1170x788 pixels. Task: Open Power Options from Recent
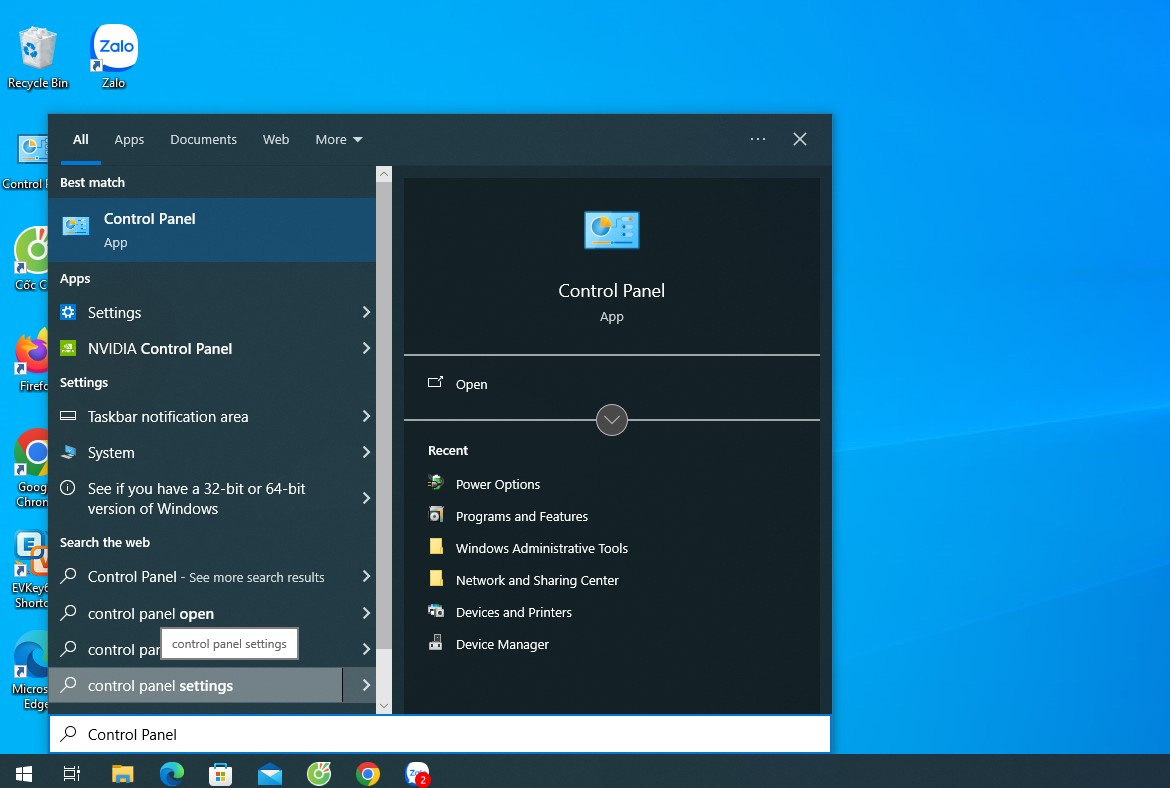click(x=498, y=484)
